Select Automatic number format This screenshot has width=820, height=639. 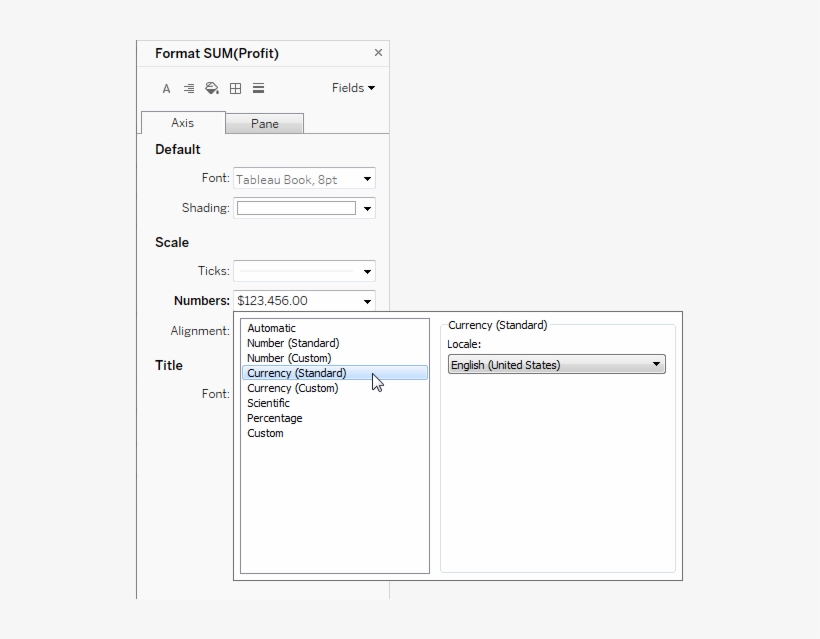tap(335, 328)
